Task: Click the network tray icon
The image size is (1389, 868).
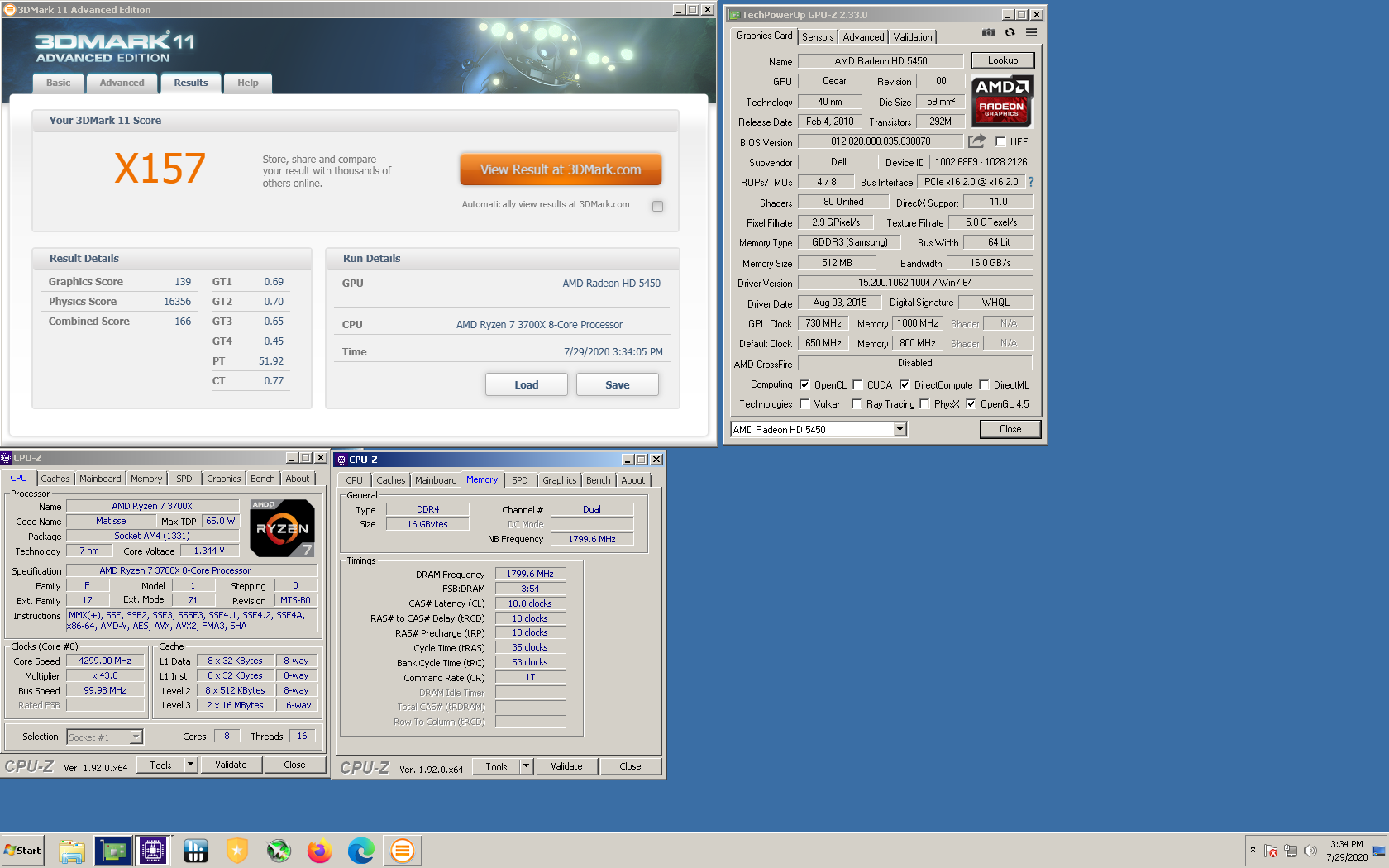Action: 1290,851
